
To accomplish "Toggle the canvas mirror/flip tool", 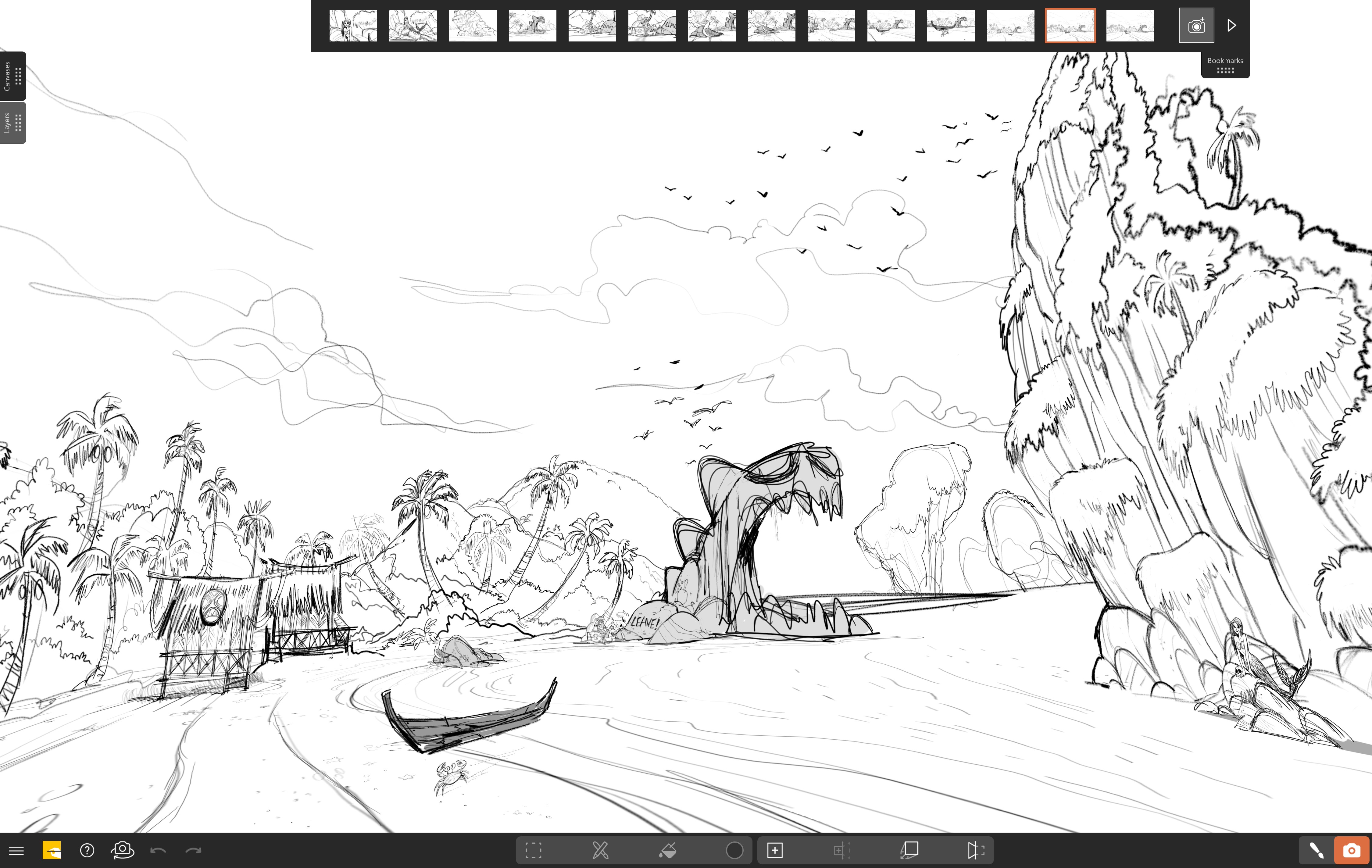I will coord(976,850).
